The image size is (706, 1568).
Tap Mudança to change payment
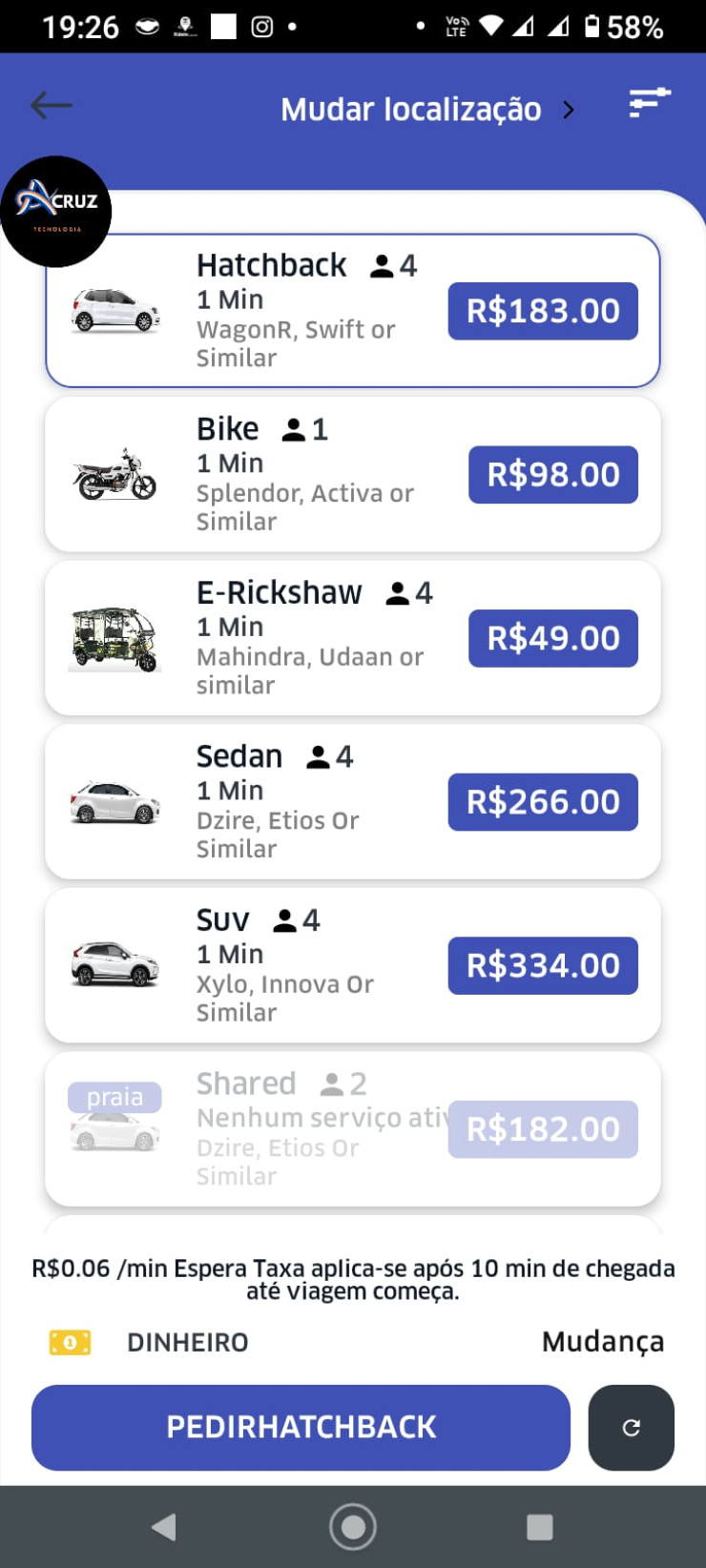(602, 1342)
